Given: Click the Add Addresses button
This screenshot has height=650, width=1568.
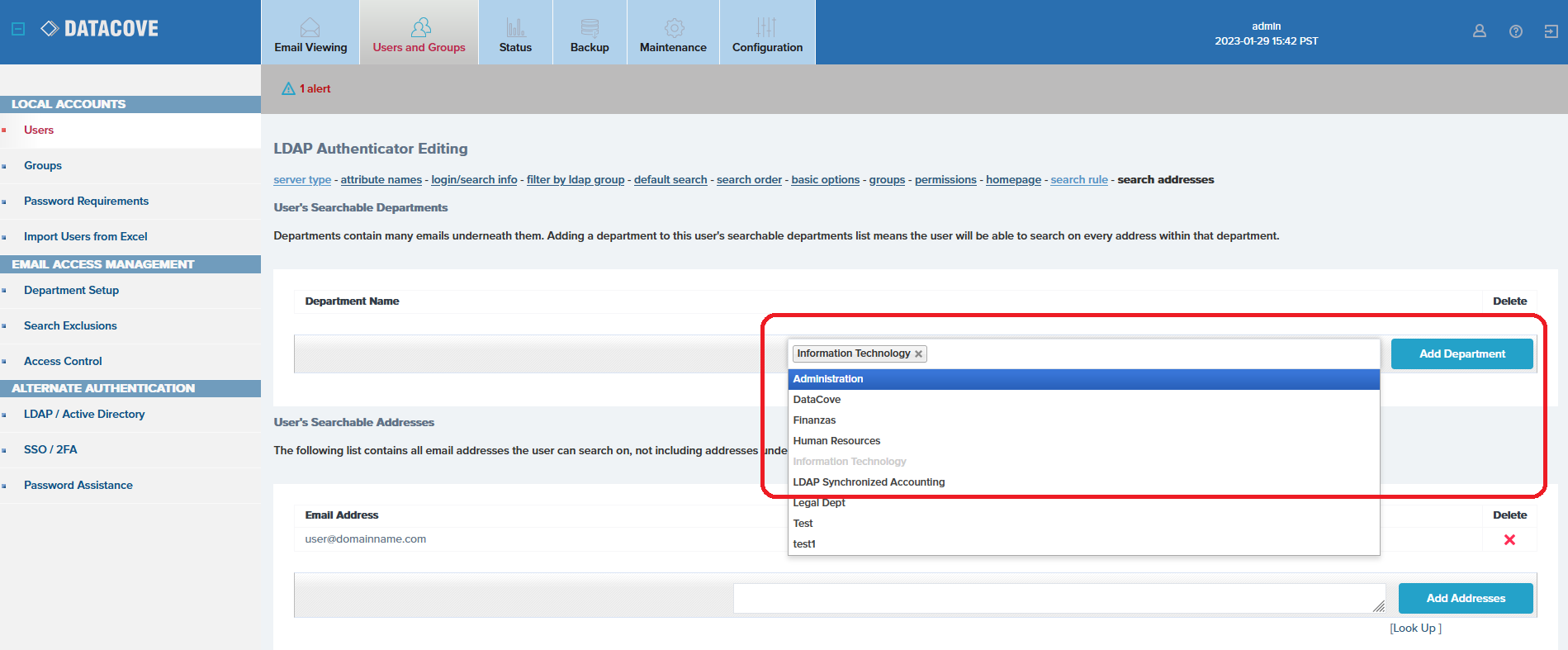Looking at the screenshot, I should [x=1465, y=598].
